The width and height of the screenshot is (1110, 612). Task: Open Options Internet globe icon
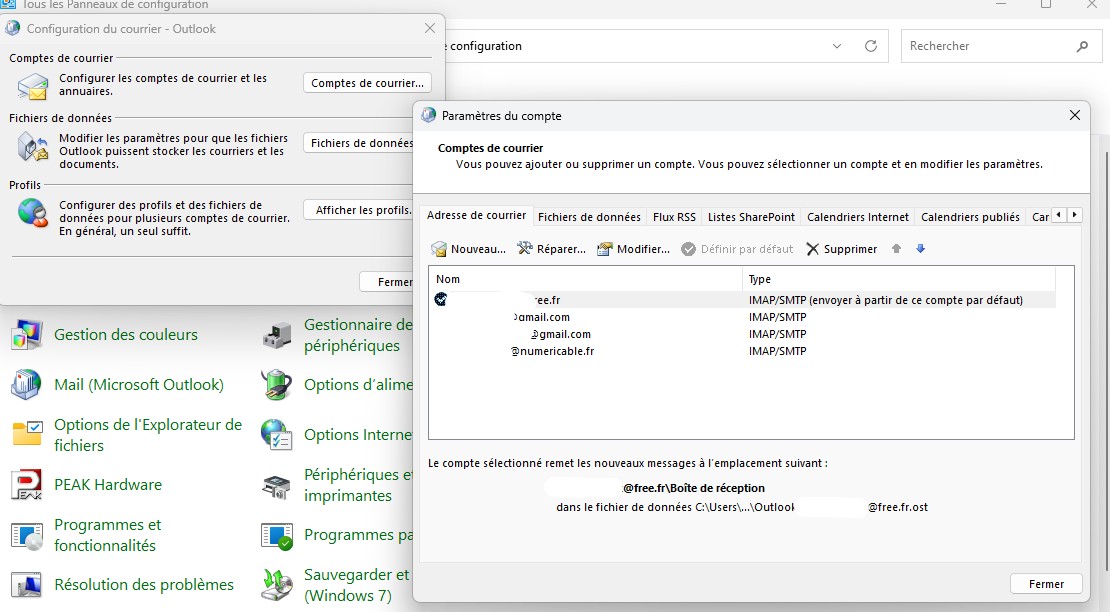pos(277,434)
